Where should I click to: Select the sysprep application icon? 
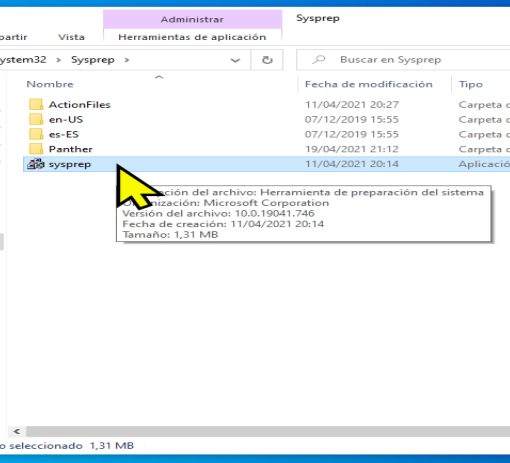coord(36,164)
